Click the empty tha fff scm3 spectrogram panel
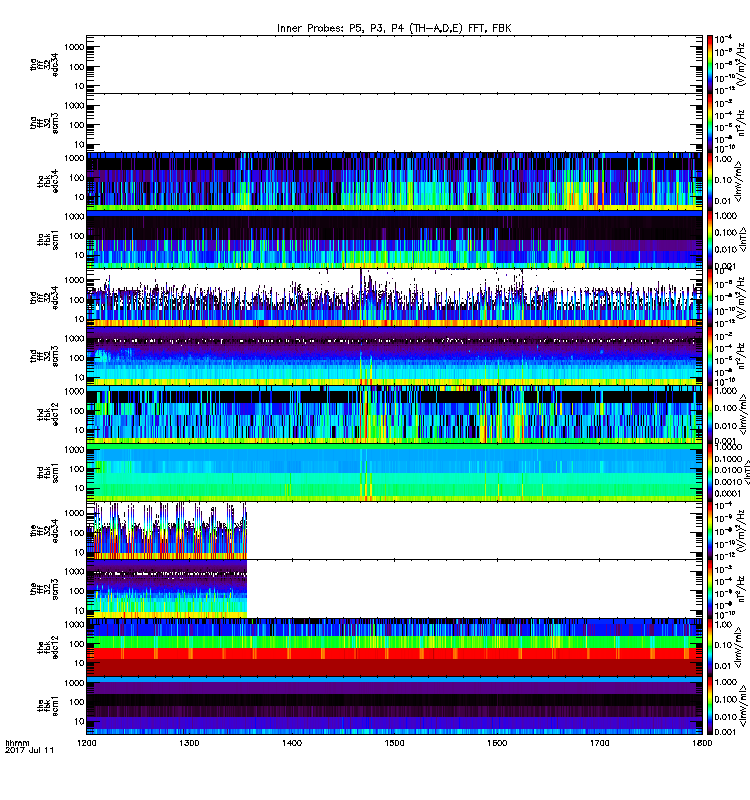This screenshot has width=750, height=800. point(394,122)
